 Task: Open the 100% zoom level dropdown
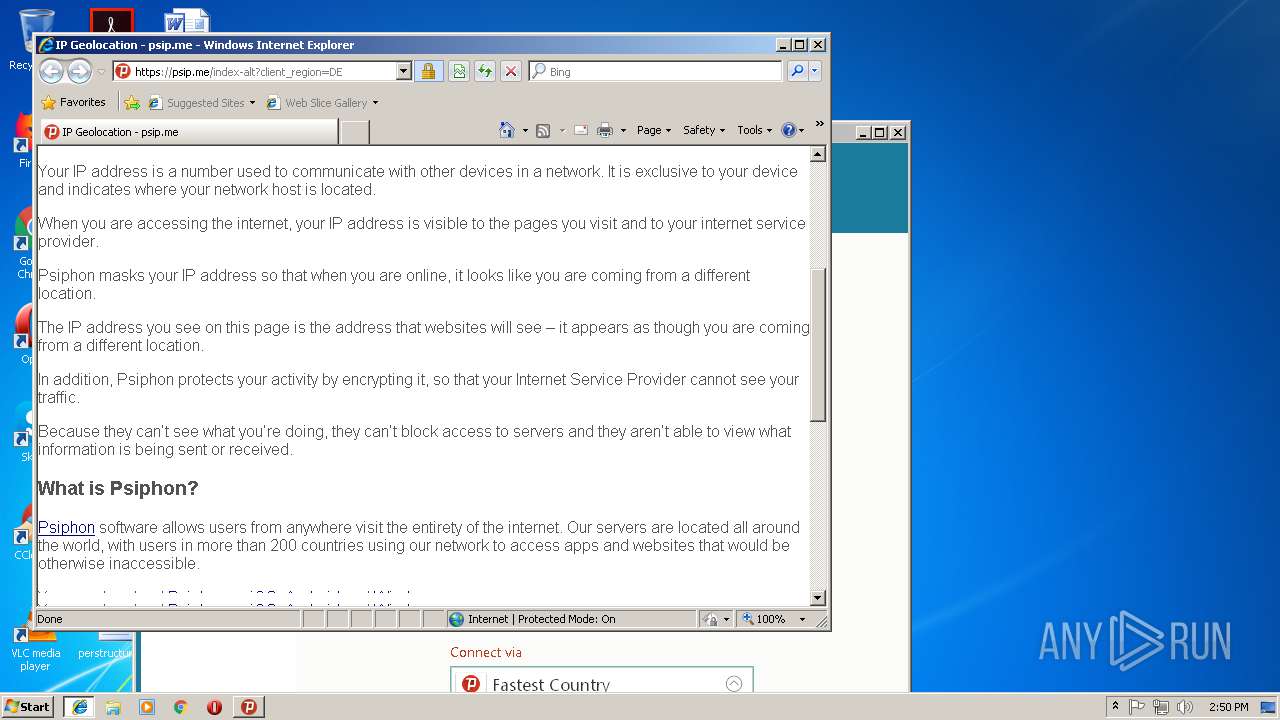(x=802, y=619)
